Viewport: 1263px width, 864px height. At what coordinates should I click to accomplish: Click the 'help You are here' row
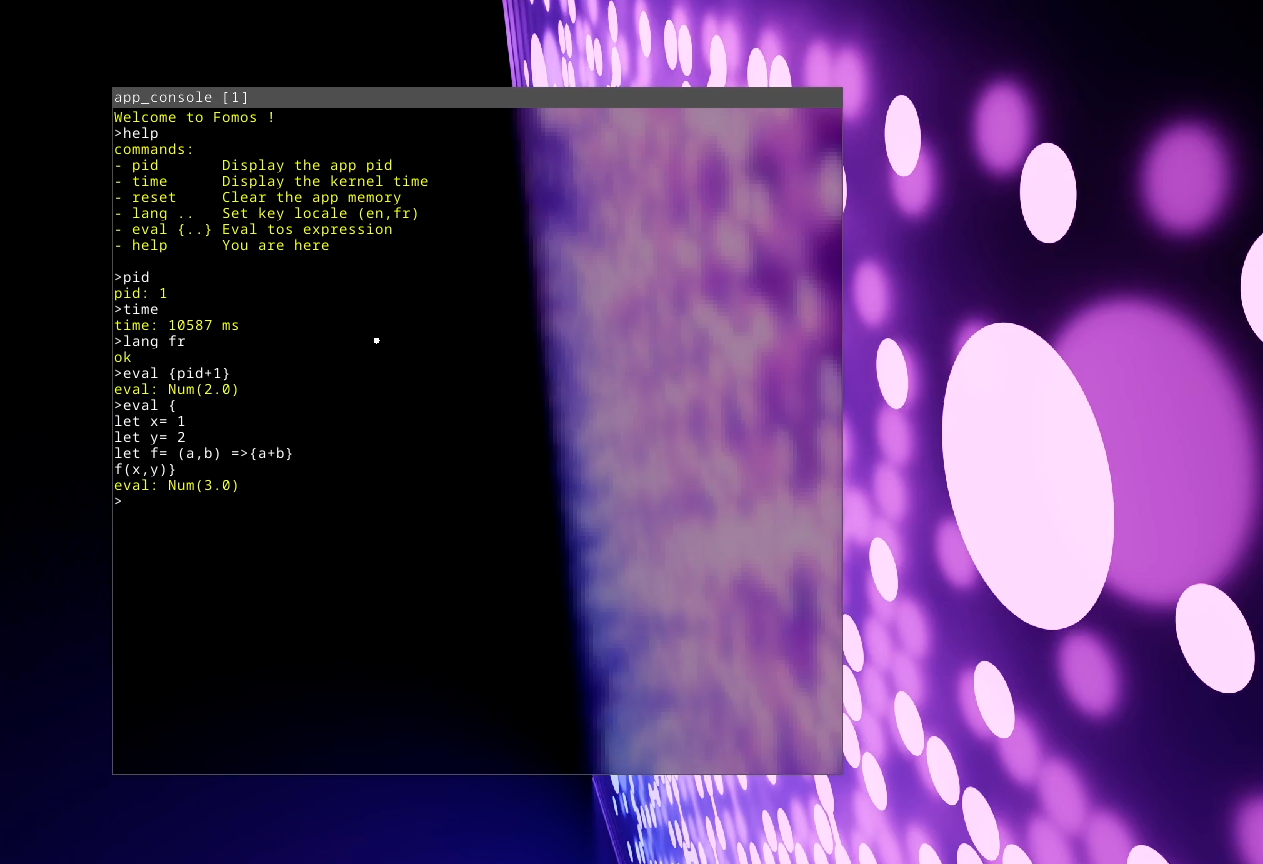[x=222, y=246]
